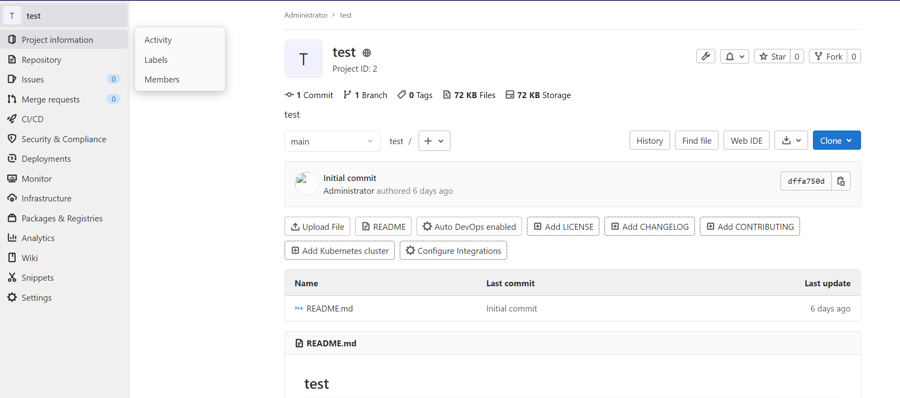Click the test project header in sidebar
900x398 pixels.
[x=64, y=16]
